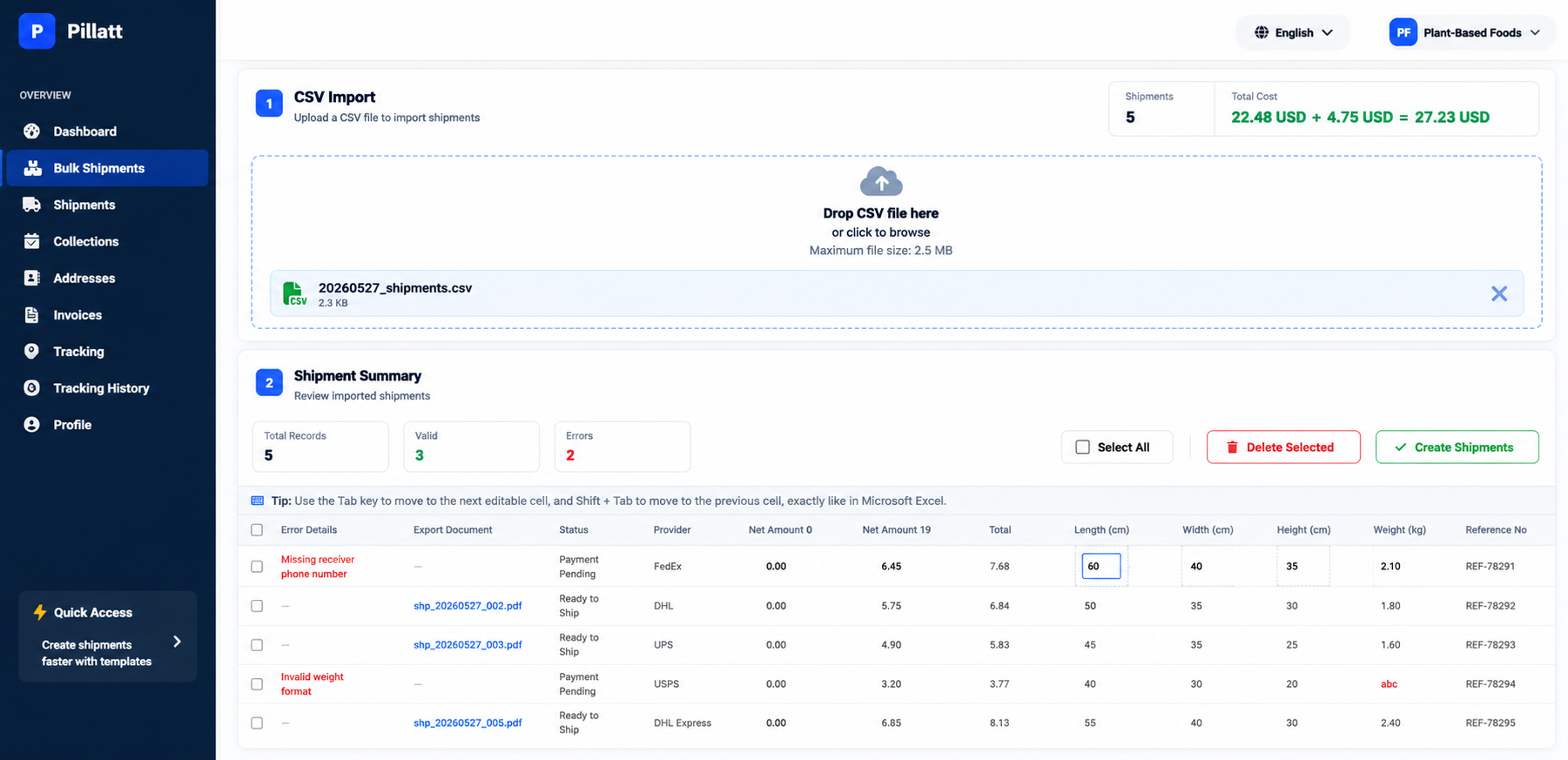1568x760 pixels.
Task: Click the Total Records card
Action: click(320, 447)
